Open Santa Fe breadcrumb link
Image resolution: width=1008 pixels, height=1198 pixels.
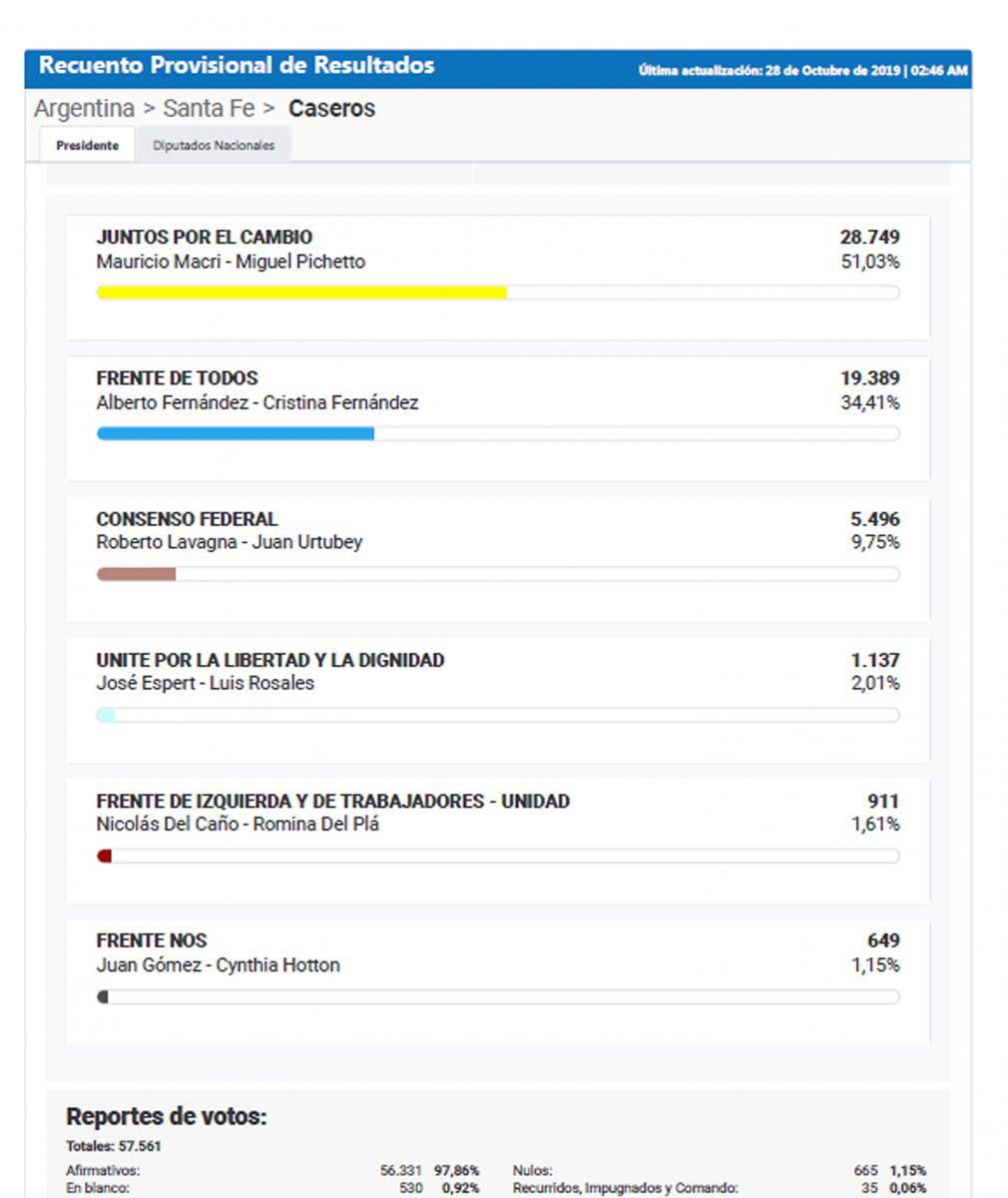(x=209, y=109)
